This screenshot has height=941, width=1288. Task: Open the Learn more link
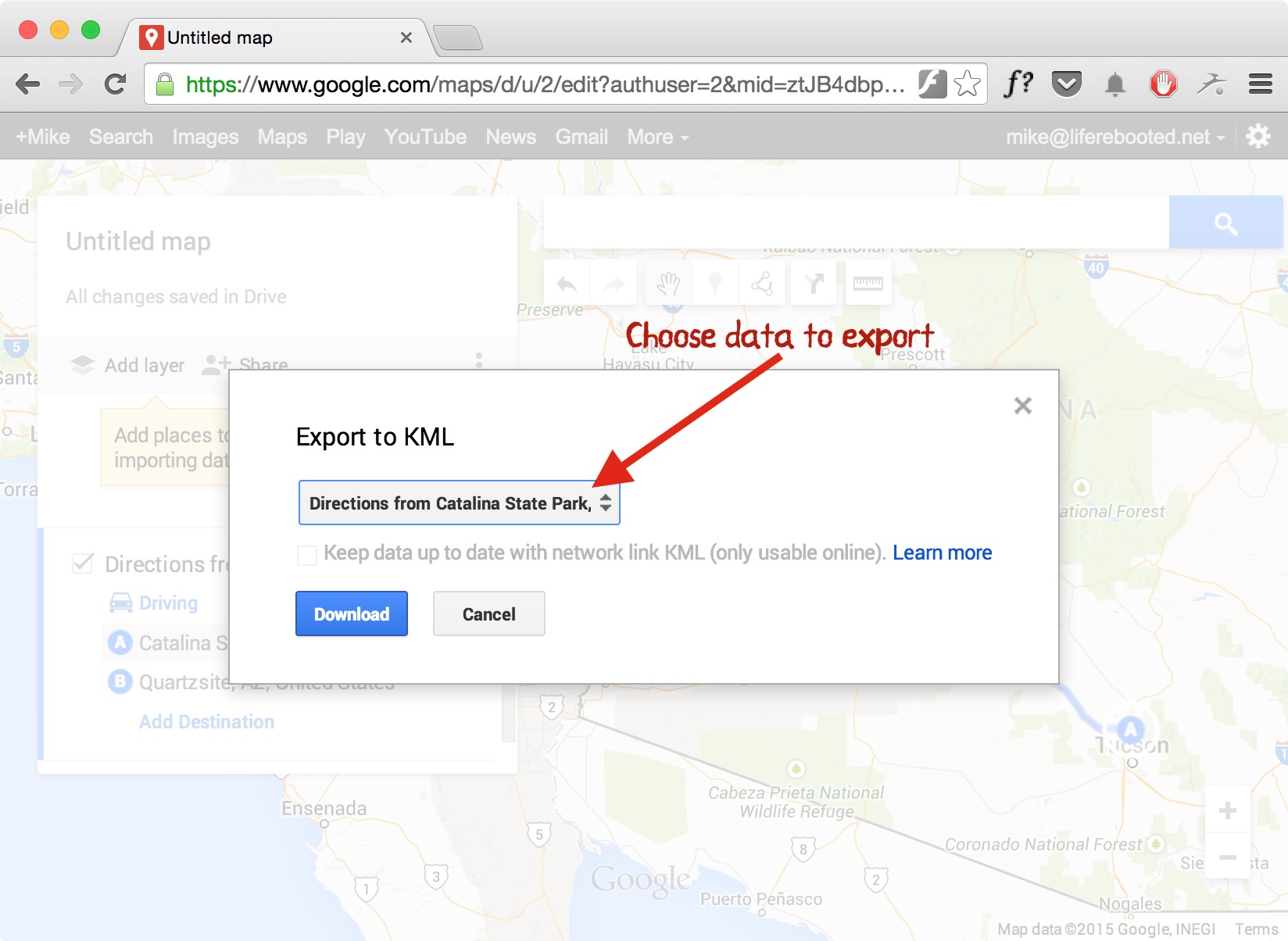pyautogui.click(x=942, y=553)
